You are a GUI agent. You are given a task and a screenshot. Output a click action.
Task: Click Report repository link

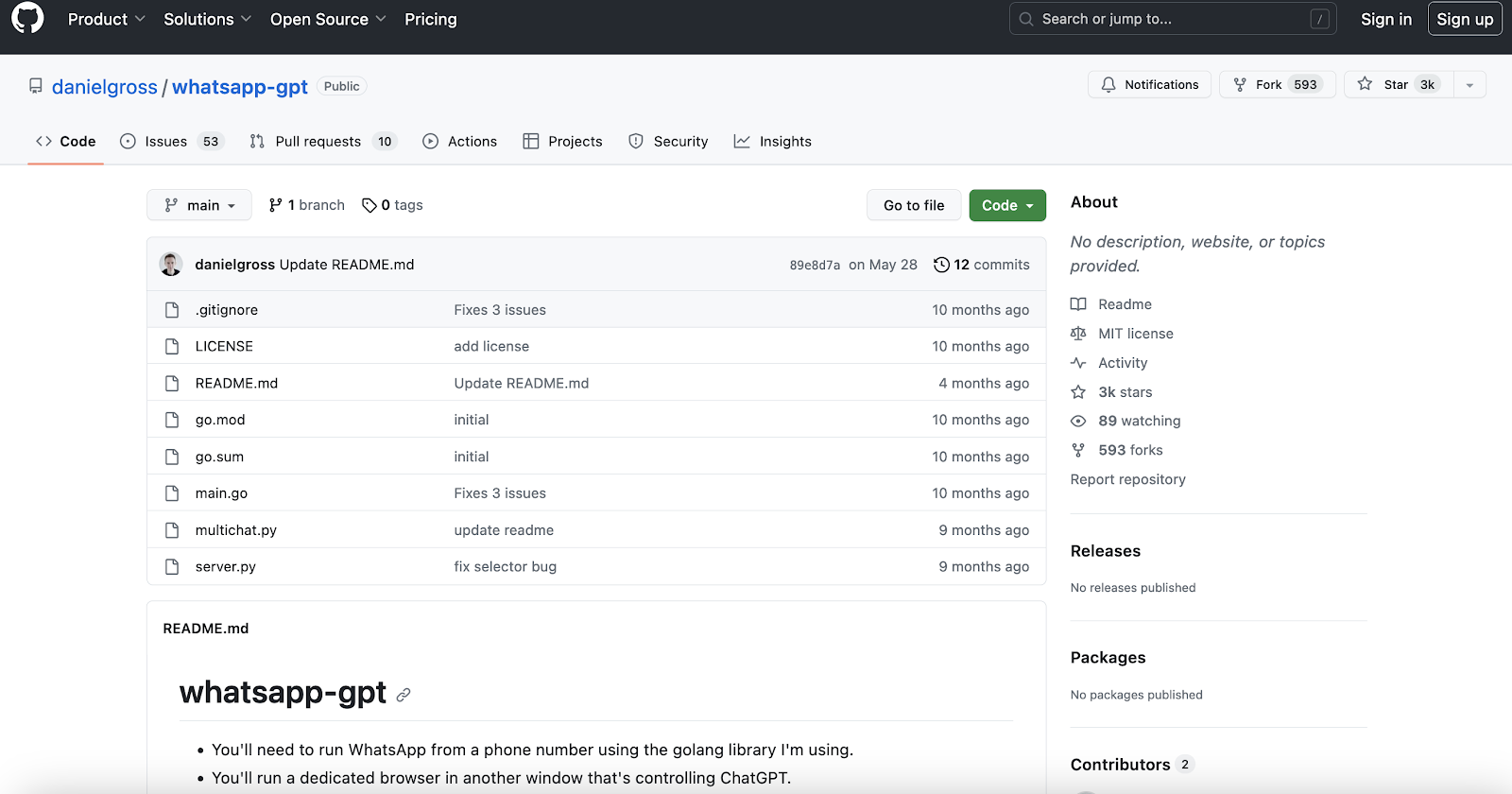[x=1128, y=480]
